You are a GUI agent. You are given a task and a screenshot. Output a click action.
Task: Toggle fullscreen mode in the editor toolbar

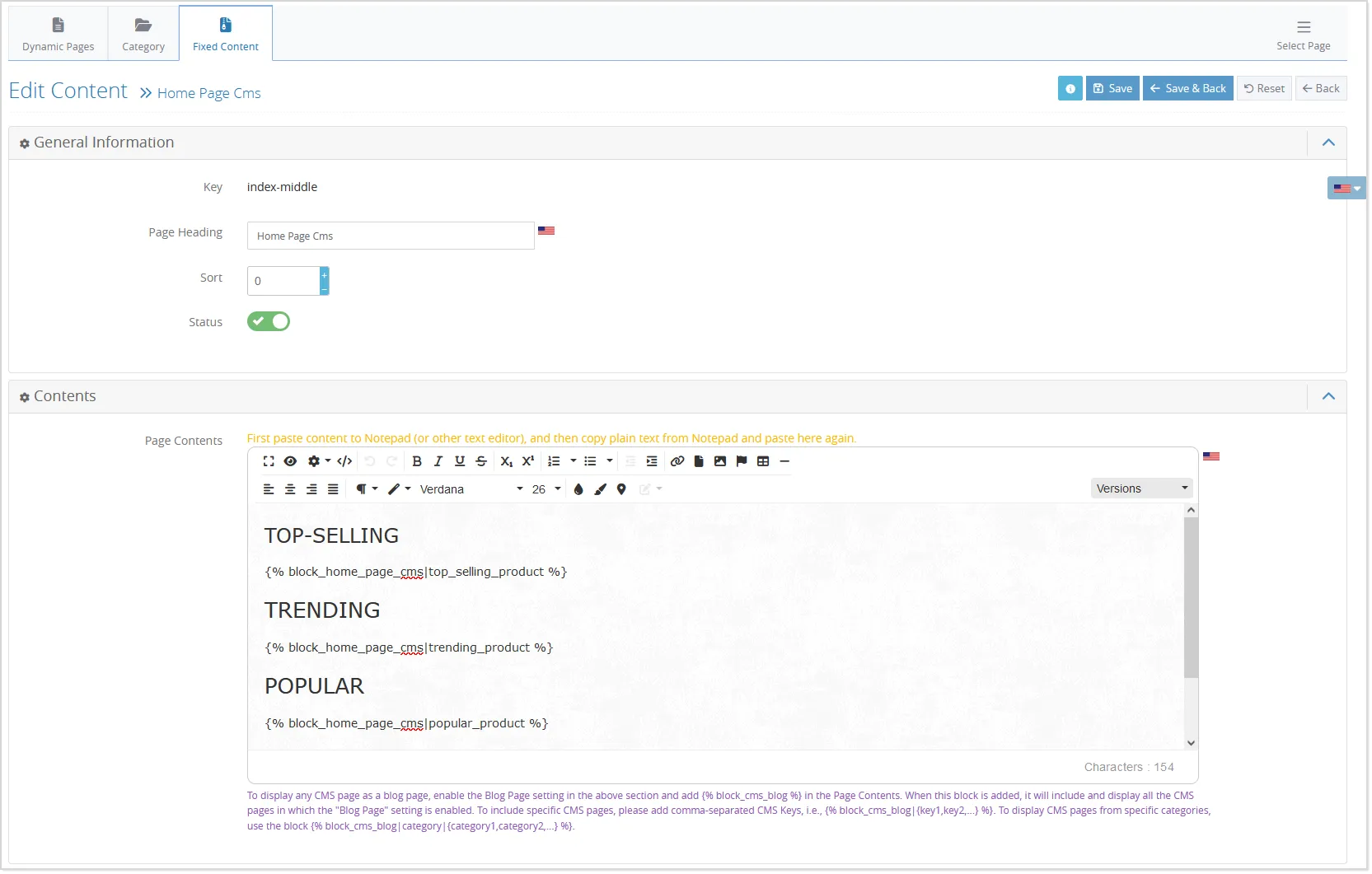pyautogui.click(x=269, y=462)
